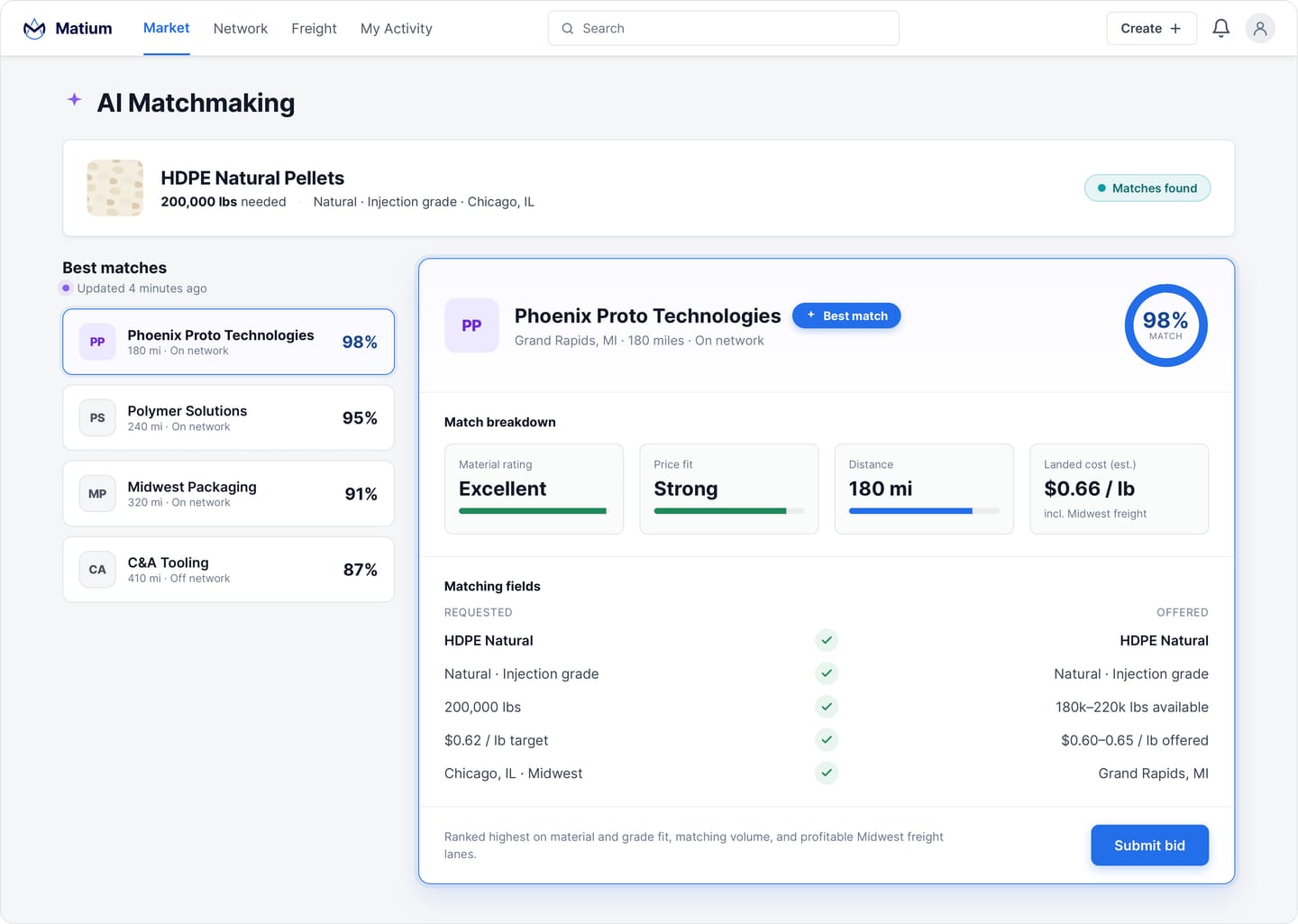Click the CA avatar for C&A Tooling
This screenshot has width=1298, height=924.
click(x=97, y=570)
